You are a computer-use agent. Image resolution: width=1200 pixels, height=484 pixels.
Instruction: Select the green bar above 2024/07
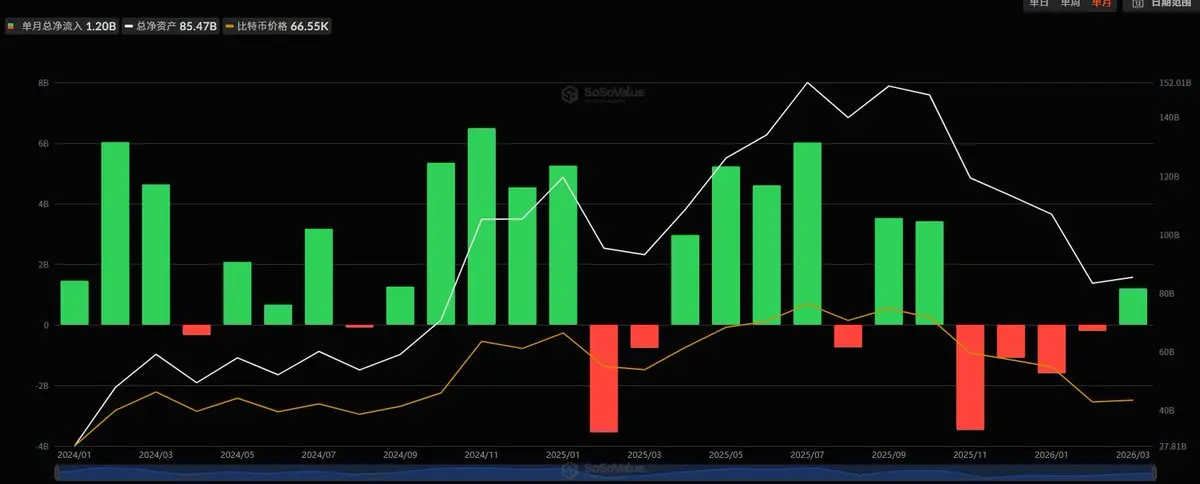319,277
